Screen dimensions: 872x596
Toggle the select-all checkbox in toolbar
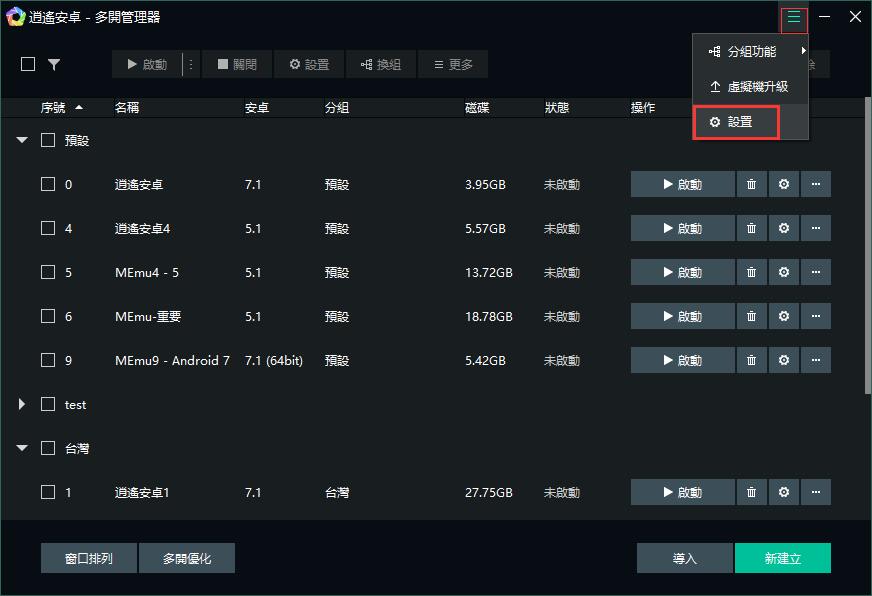tap(28, 64)
